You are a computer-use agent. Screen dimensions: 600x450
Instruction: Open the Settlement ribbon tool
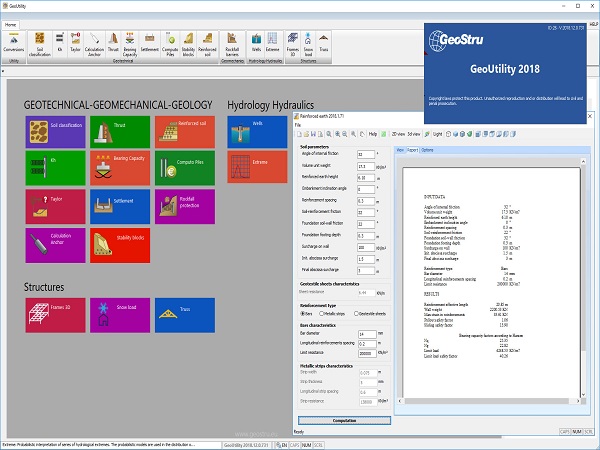[x=150, y=42]
